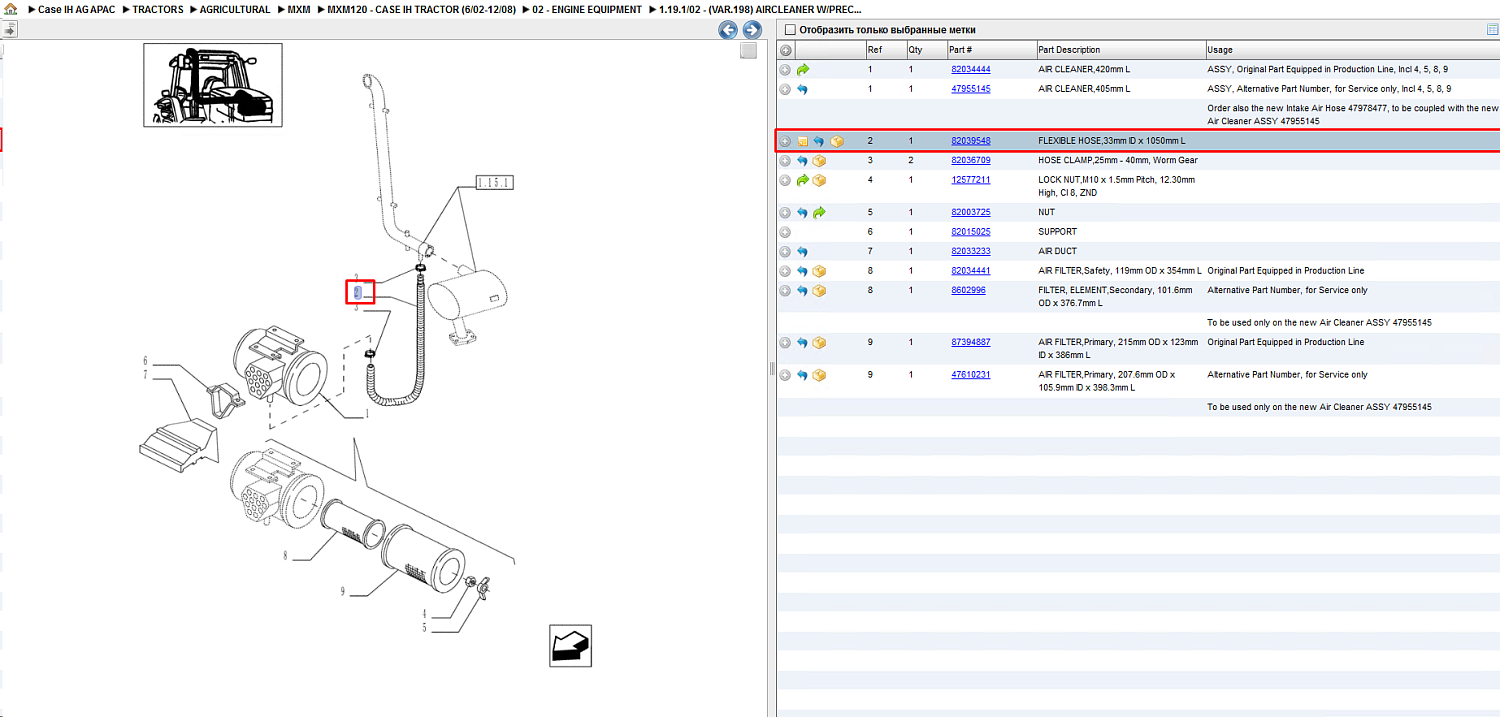Add SUPPORT 82015025 with its plus icon

(785, 232)
